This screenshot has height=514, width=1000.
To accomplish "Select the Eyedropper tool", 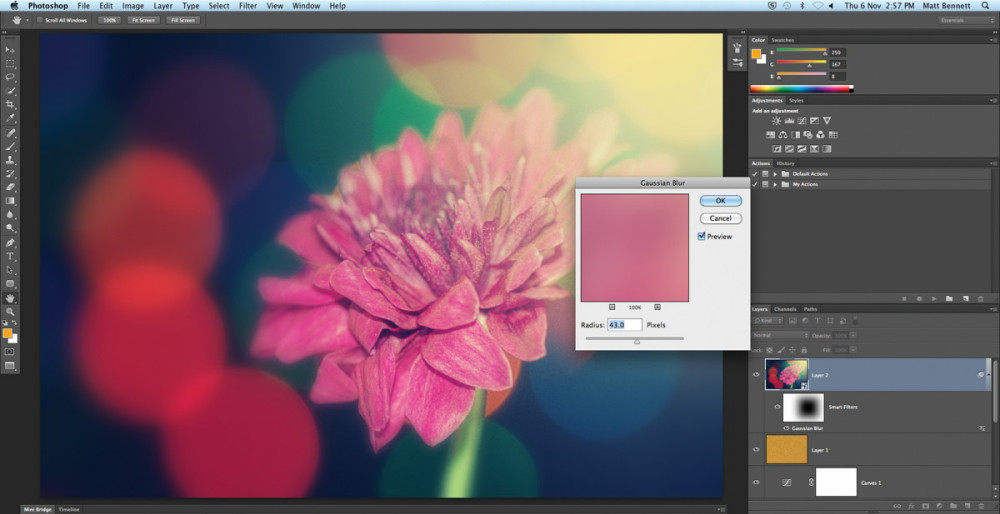I will pyautogui.click(x=10, y=119).
